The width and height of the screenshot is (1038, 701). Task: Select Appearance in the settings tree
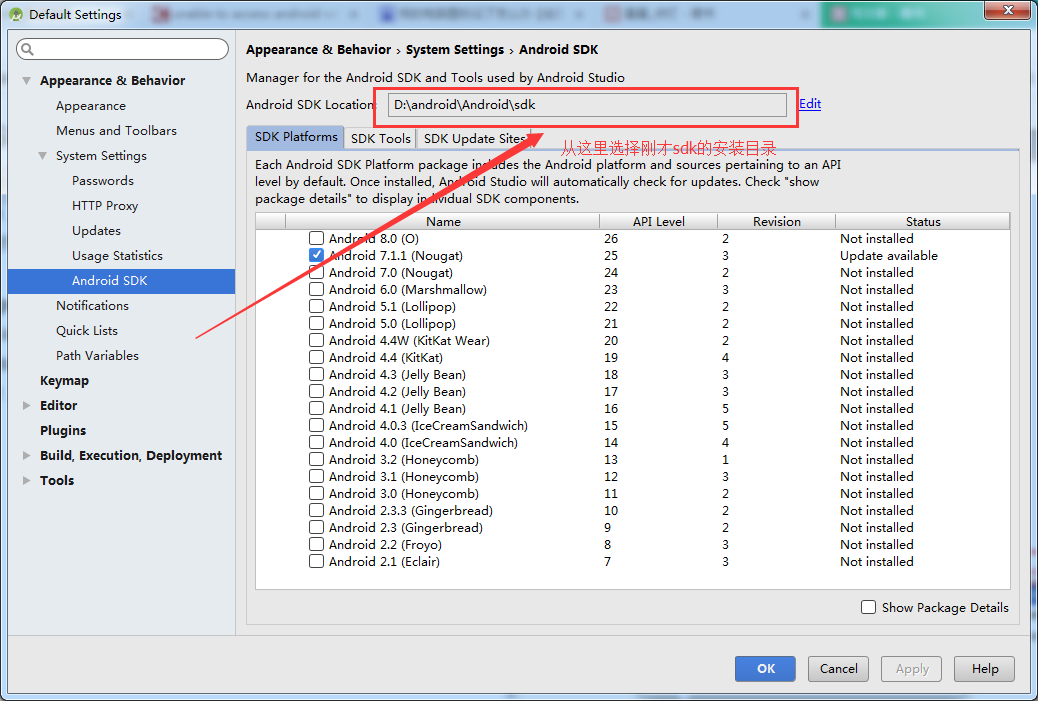[x=91, y=106]
